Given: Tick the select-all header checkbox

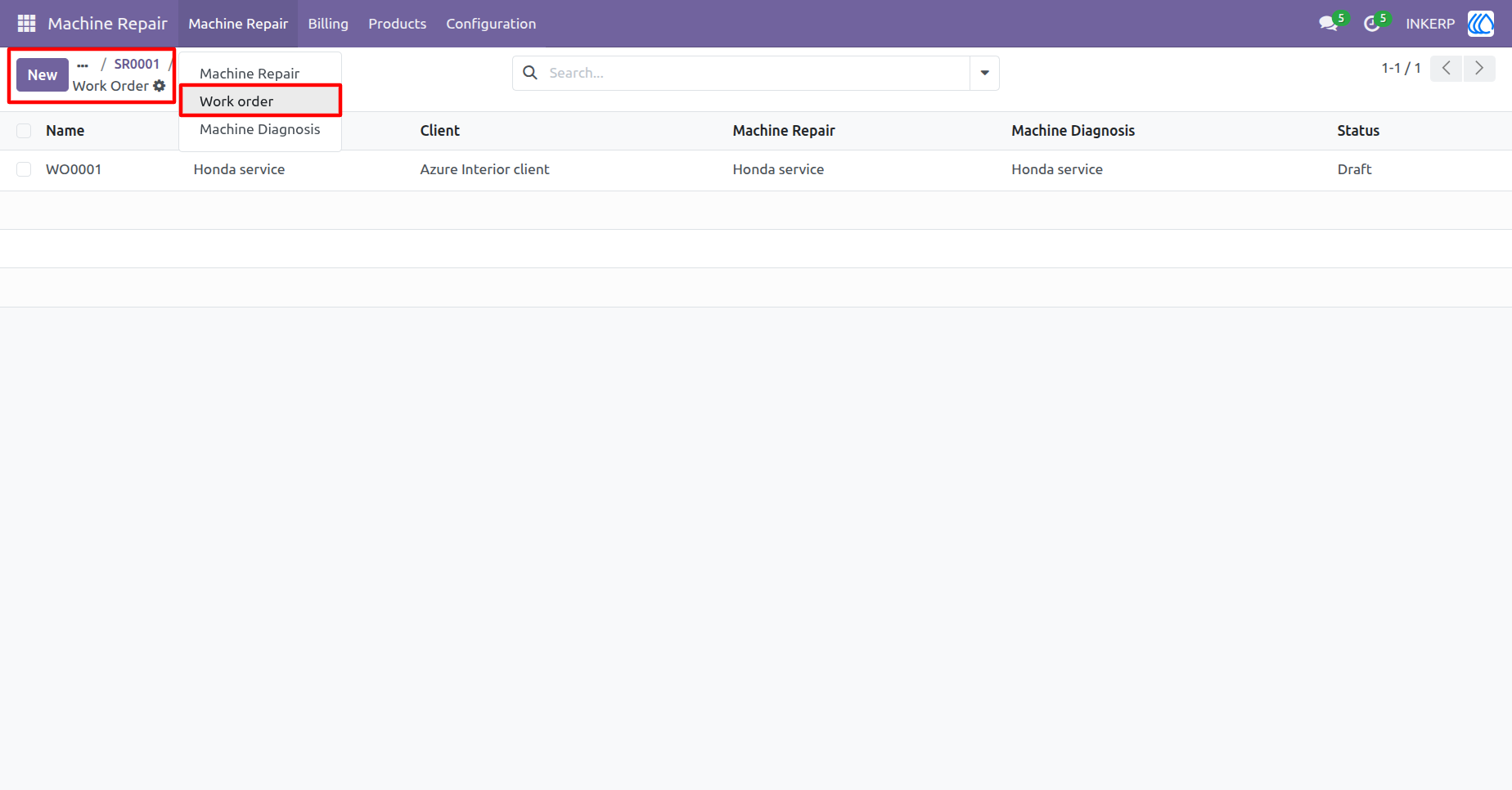Looking at the screenshot, I should coord(24,131).
